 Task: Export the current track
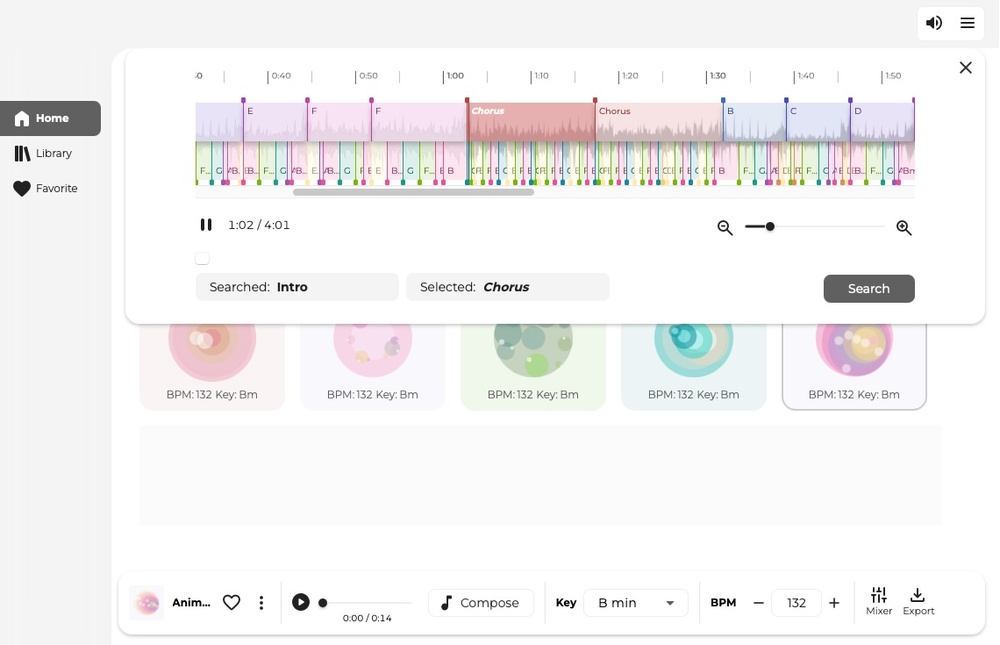pos(918,602)
